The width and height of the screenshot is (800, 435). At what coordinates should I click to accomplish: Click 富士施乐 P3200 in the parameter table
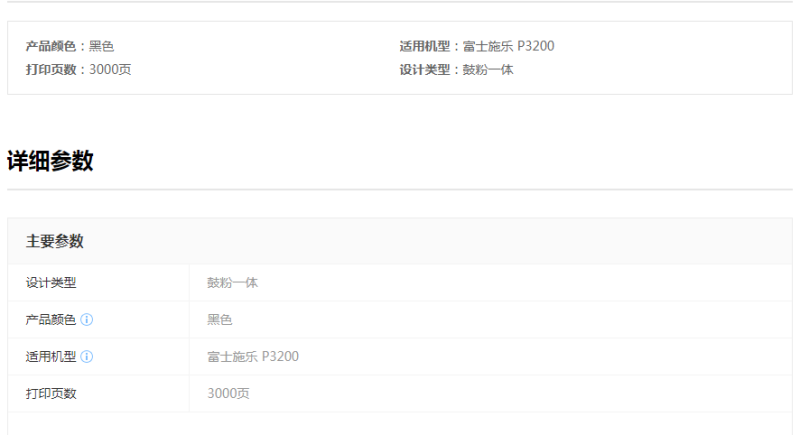(x=253, y=356)
